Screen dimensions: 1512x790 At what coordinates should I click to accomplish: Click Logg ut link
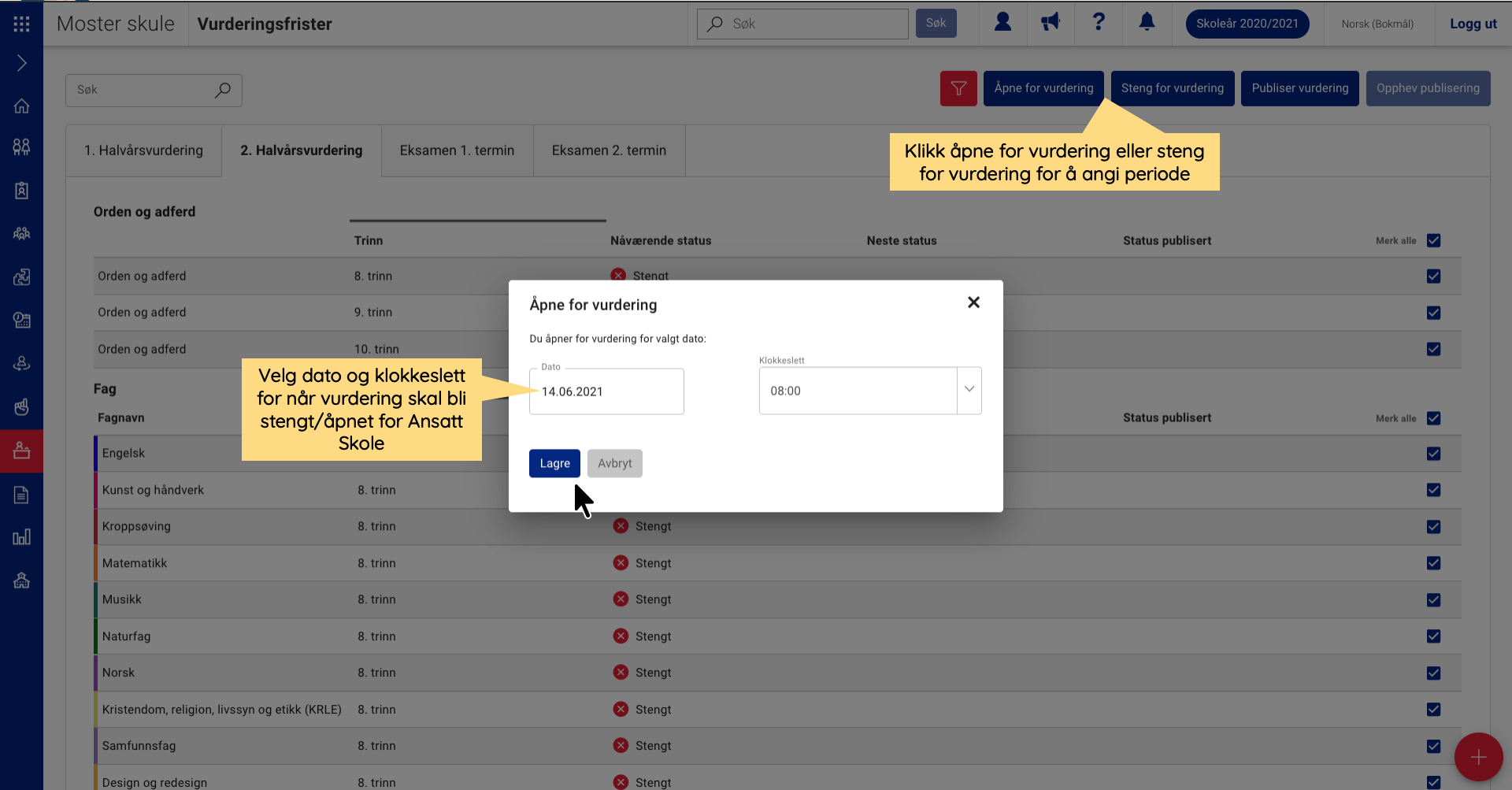tap(1473, 24)
